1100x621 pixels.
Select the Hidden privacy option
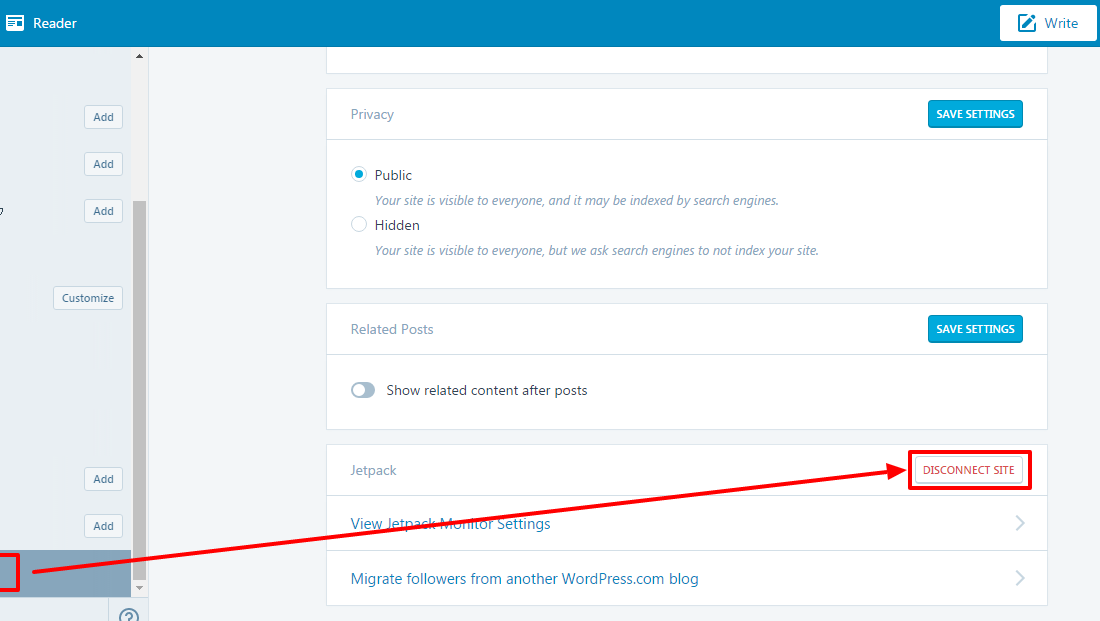tap(359, 225)
